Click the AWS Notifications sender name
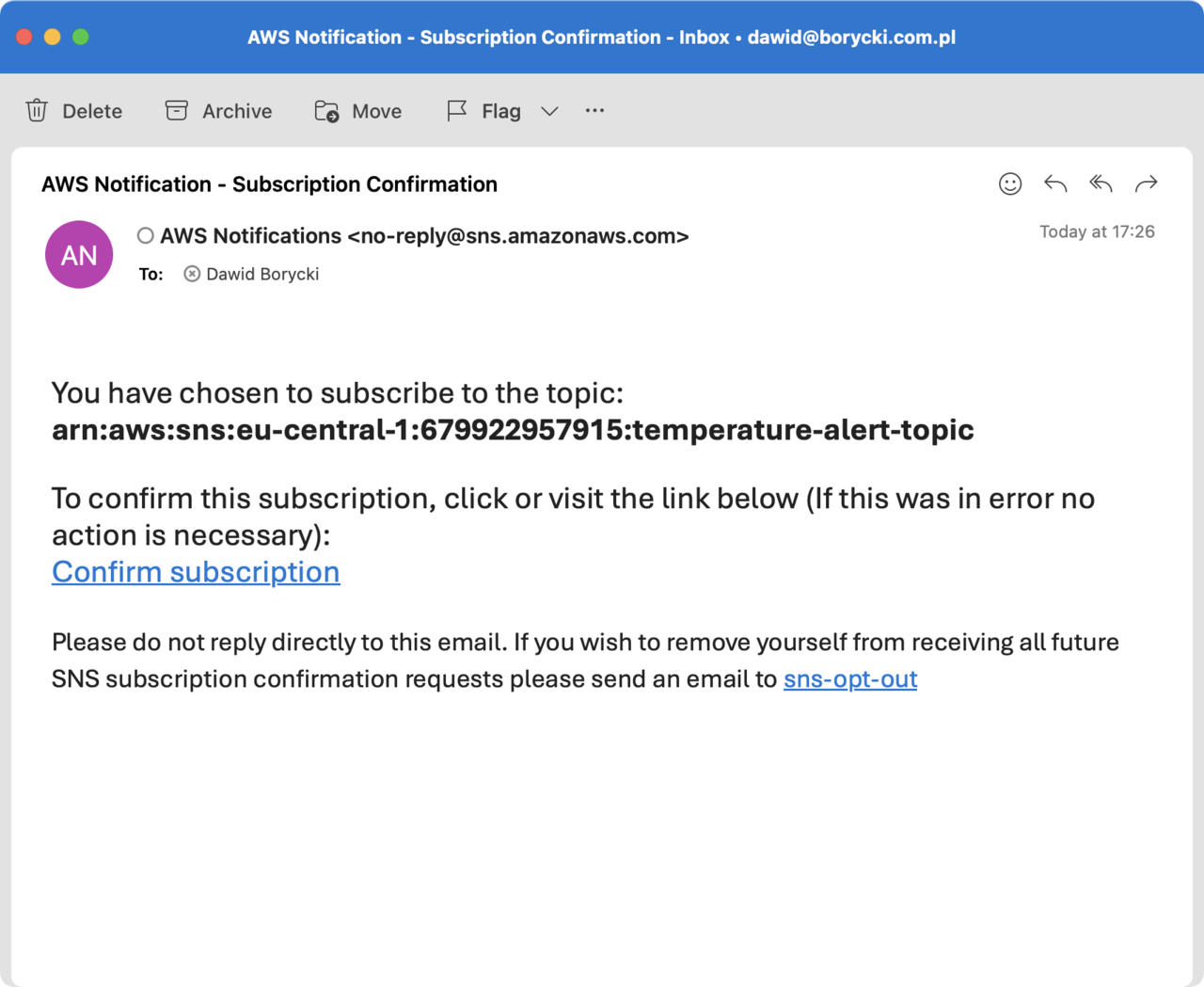The height and width of the screenshot is (987, 1204). [x=250, y=236]
